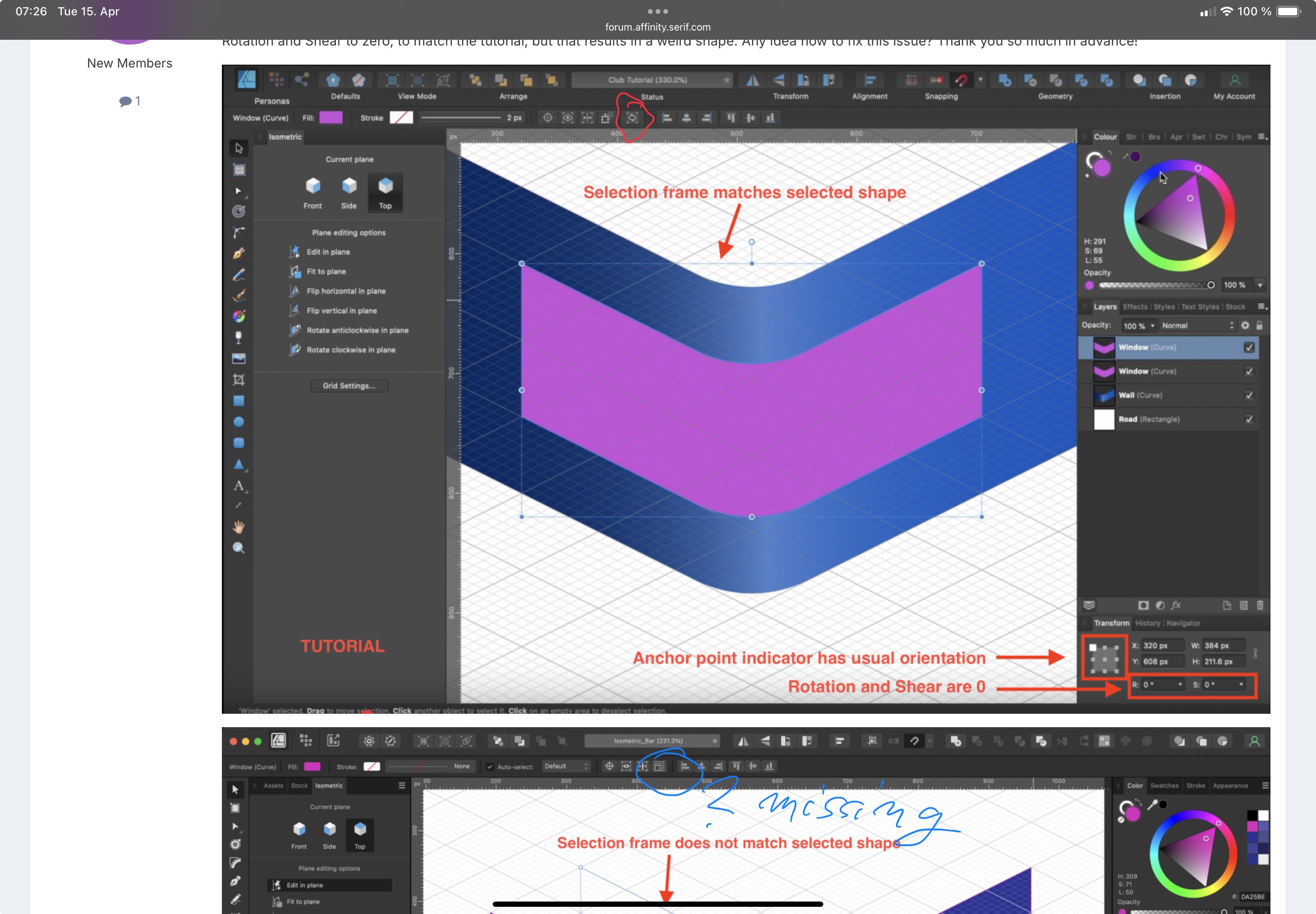Image resolution: width=1316 pixels, height=914 pixels.
Task: Select the Fill colour-wheel tool in tutorial screenshot
Action: pyautogui.click(x=238, y=316)
